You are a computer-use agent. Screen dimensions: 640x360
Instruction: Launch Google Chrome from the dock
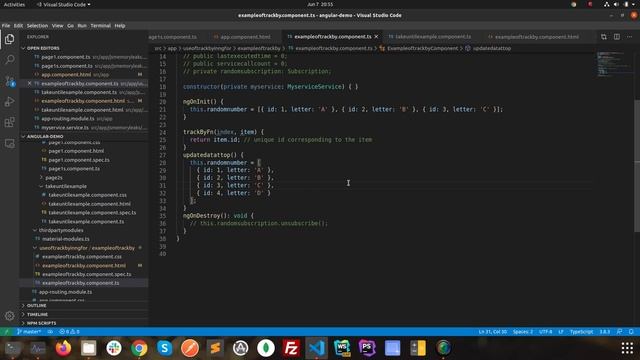pos(139,348)
